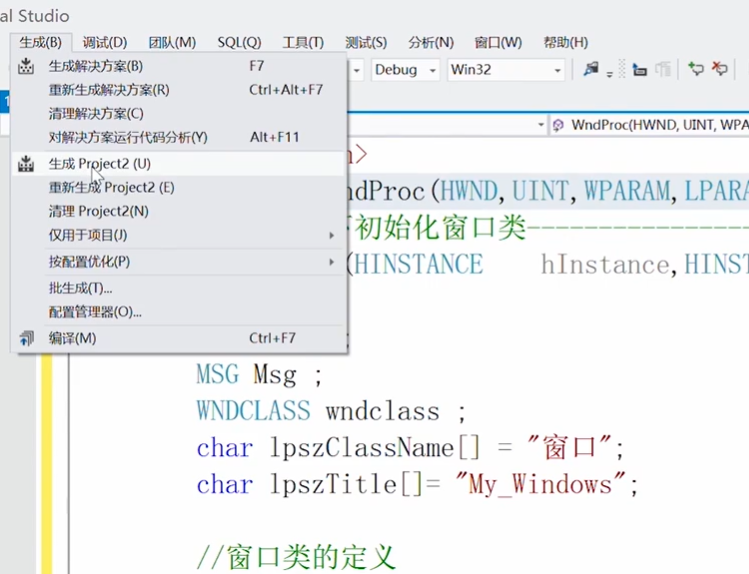Open 批生成(T)... batch build dialog
This screenshot has width=749, height=574.
click(x=179, y=288)
